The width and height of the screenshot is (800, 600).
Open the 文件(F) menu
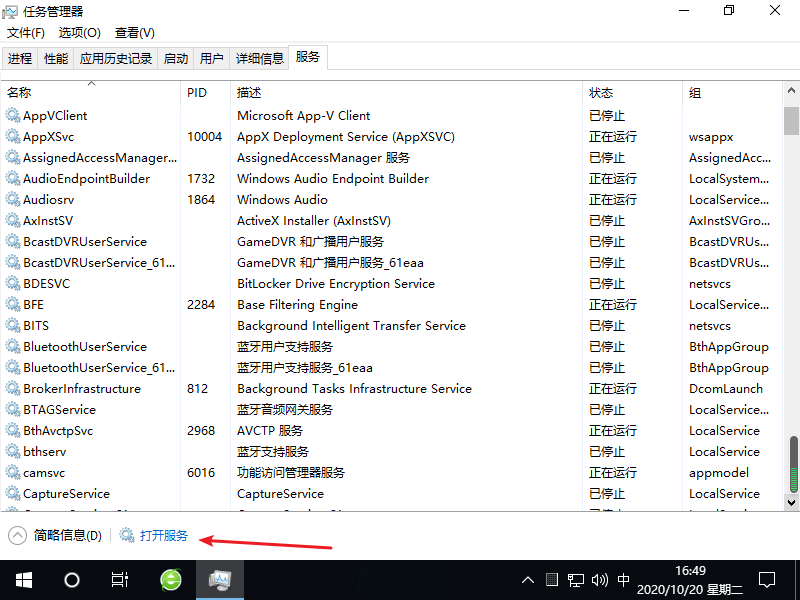(x=26, y=33)
